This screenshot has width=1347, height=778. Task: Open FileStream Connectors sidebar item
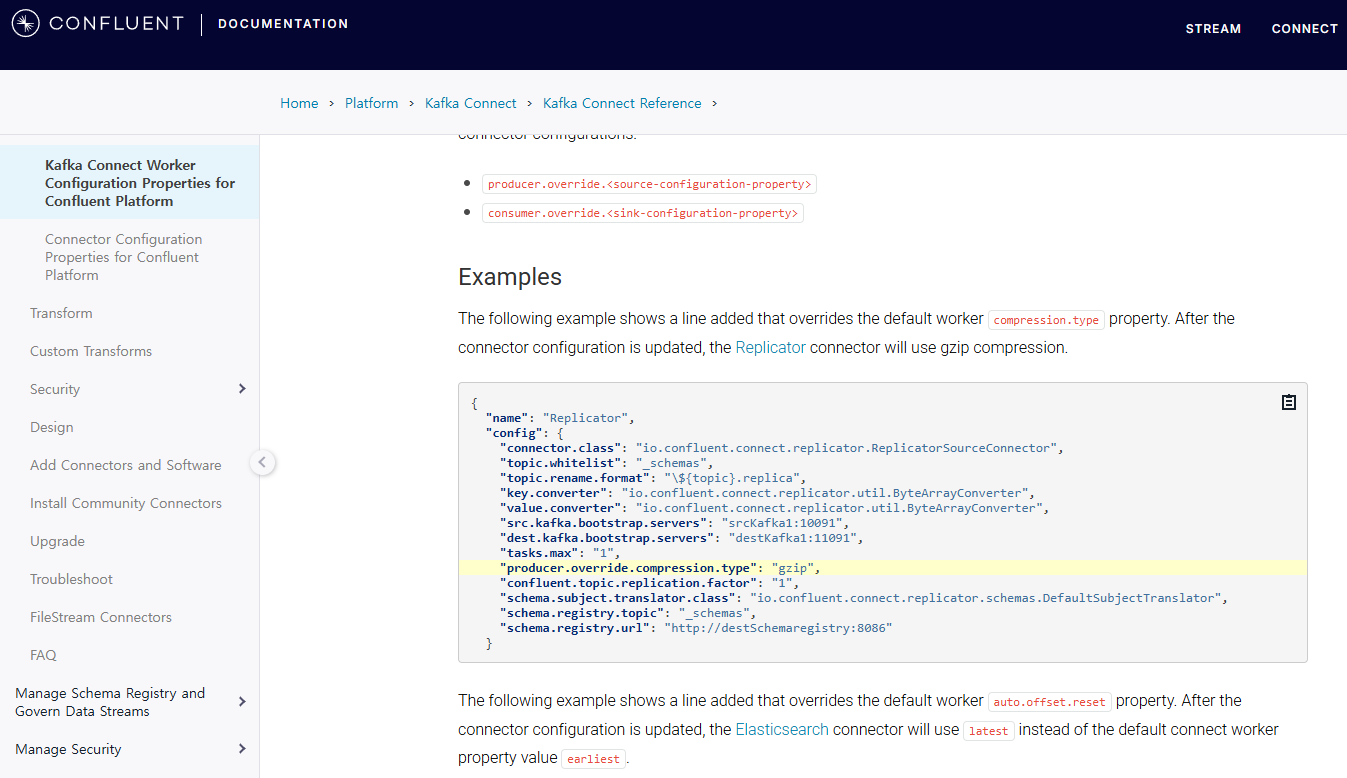tap(101, 617)
